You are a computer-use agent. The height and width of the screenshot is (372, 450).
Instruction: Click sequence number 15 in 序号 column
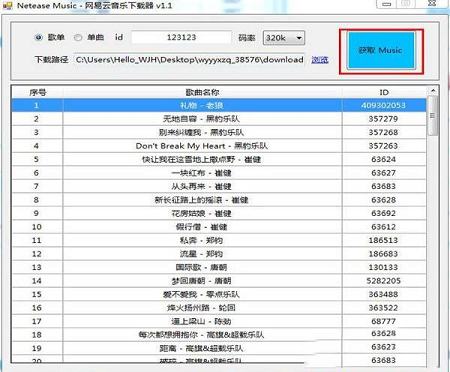pyautogui.click(x=37, y=294)
